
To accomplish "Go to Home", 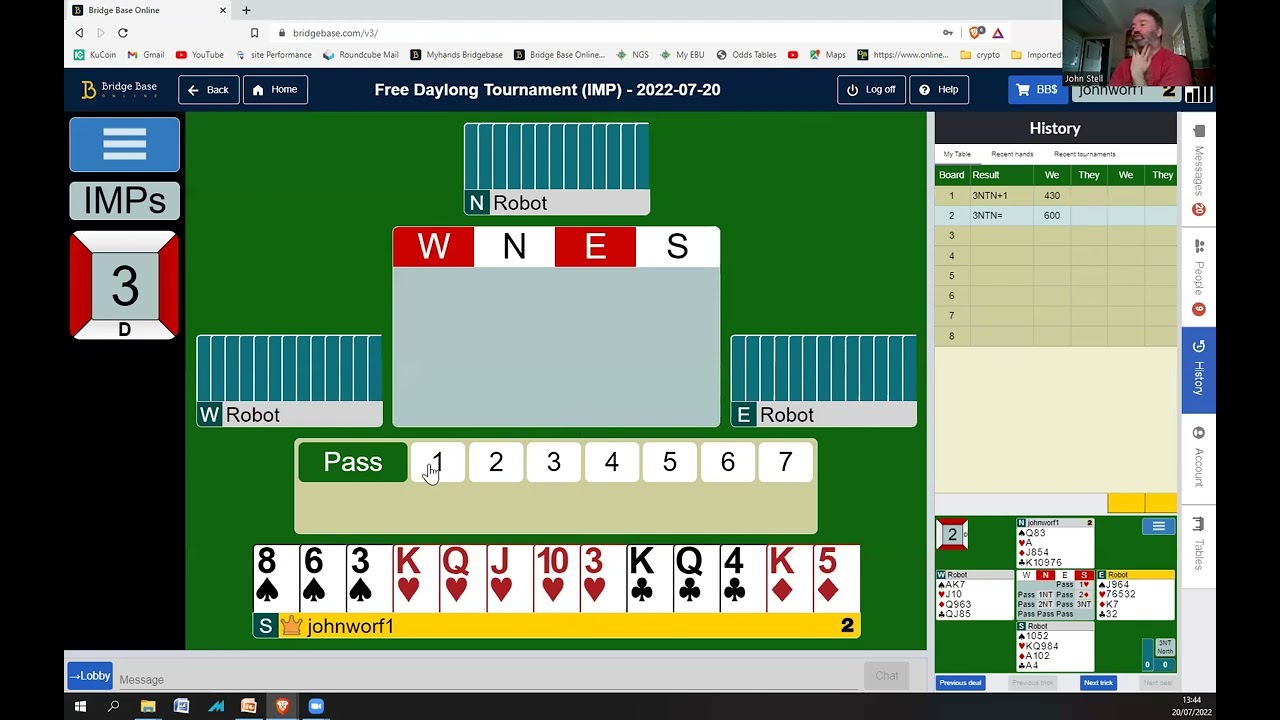I will coord(275,89).
